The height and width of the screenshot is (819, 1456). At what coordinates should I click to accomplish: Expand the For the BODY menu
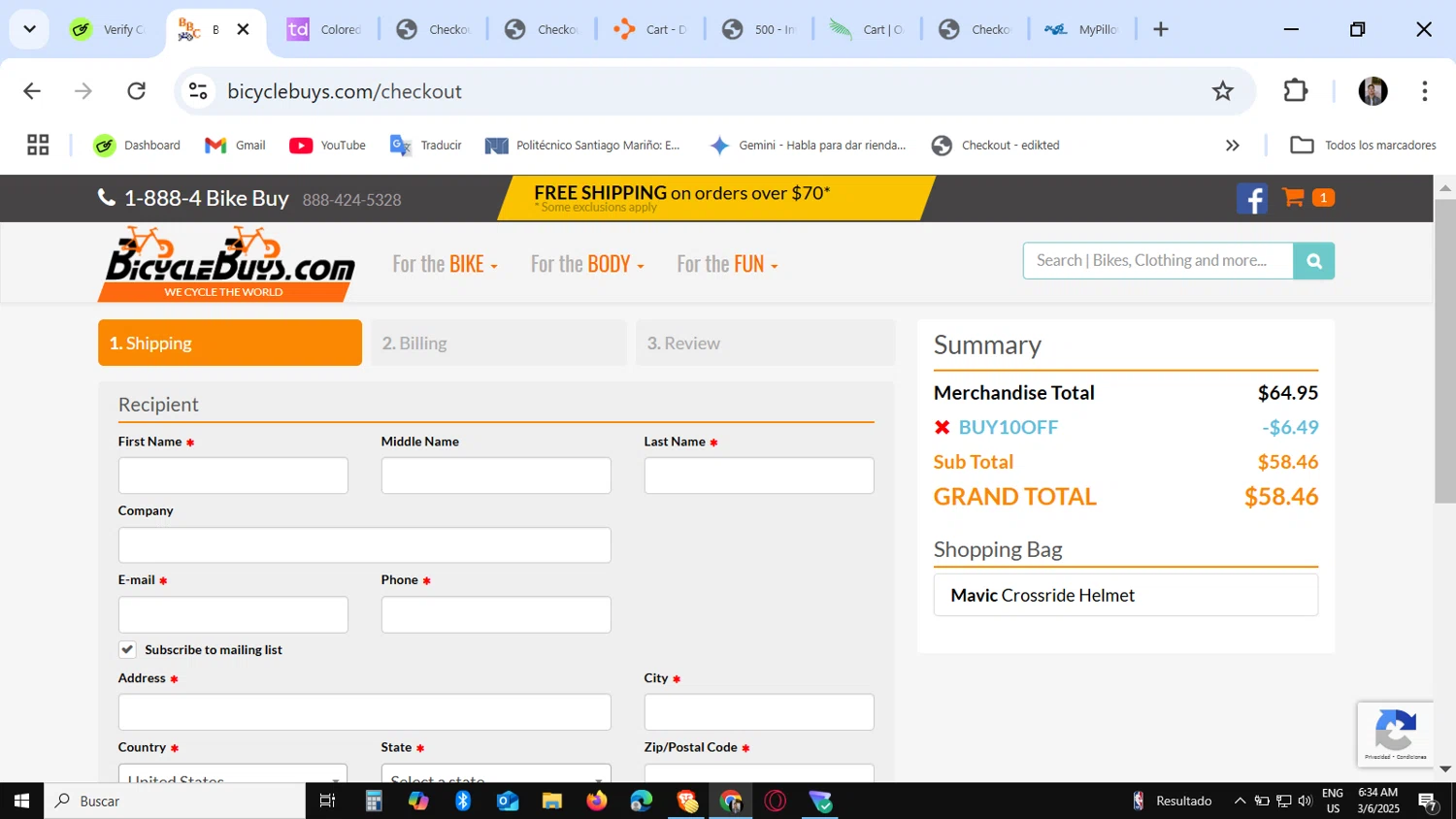[x=587, y=264]
